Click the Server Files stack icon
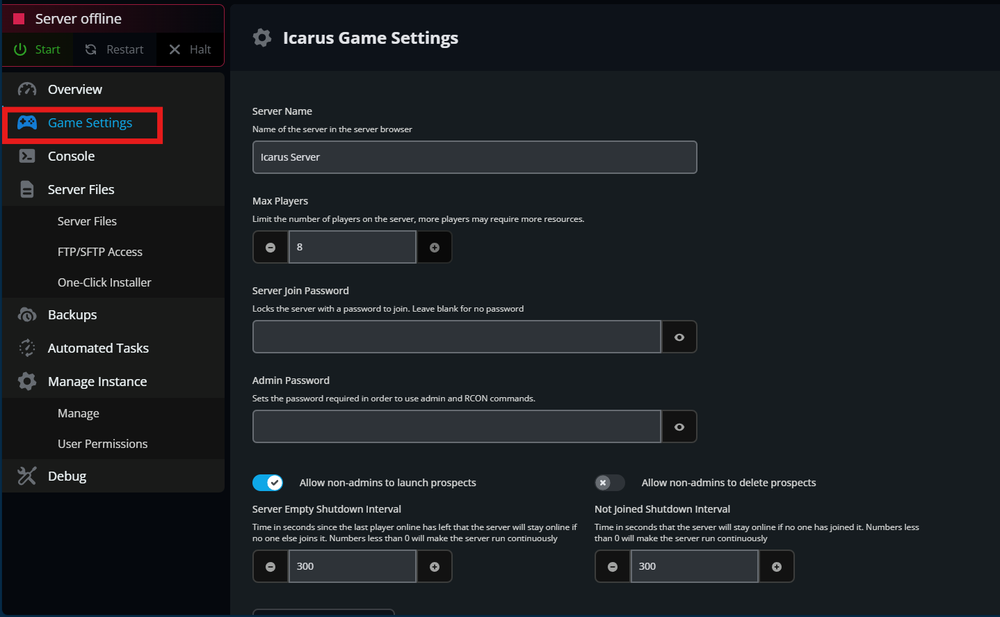Image resolution: width=1000 pixels, height=617 pixels. [x=28, y=189]
